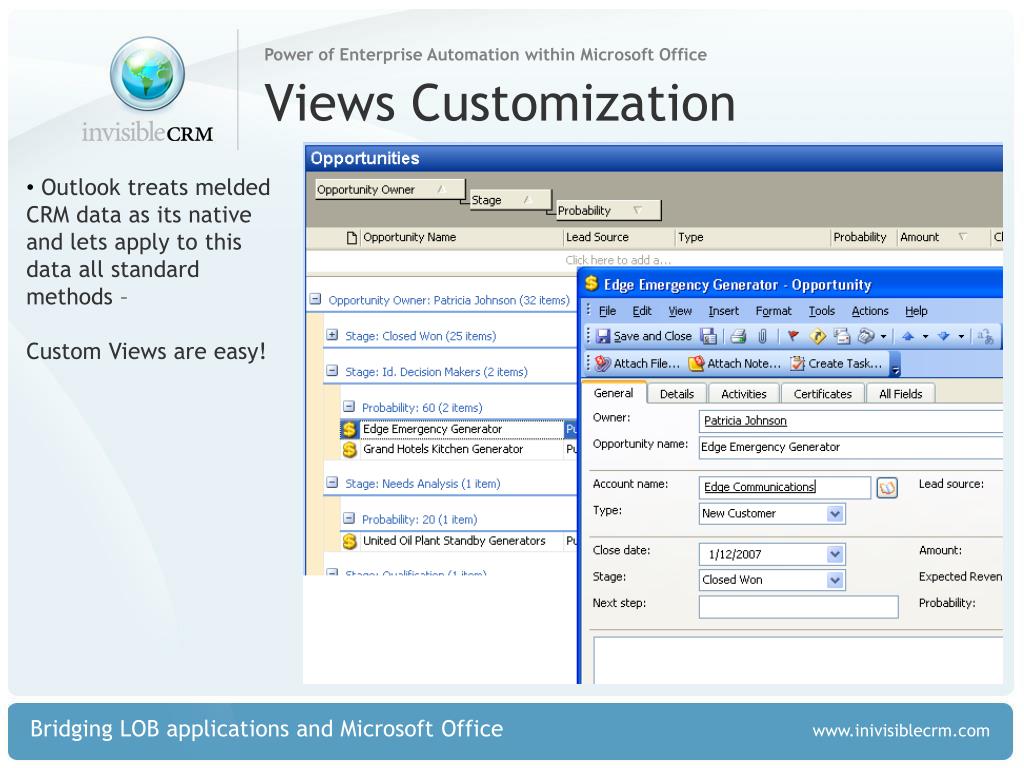Open the View menu
Screen dimensions: 1024x768
pyautogui.click(x=680, y=311)
